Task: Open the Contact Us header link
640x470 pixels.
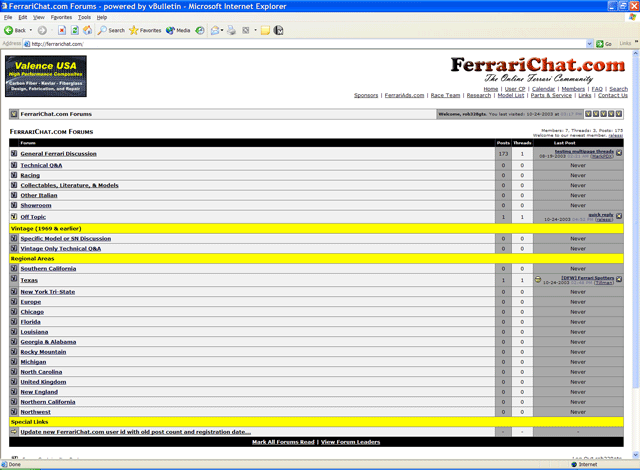Action: pos(613,95)
